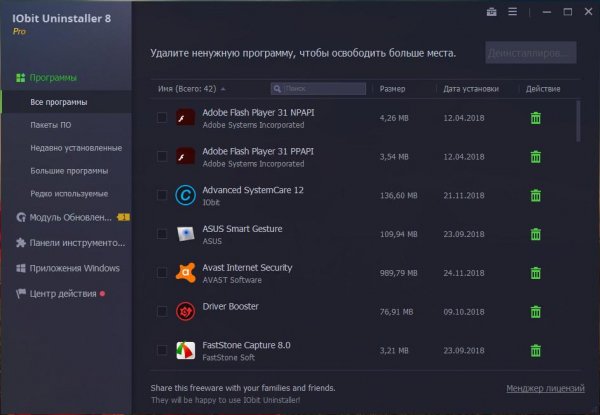
Task: Open the Менджер лицензий link
Action: [x=545, y=388]
